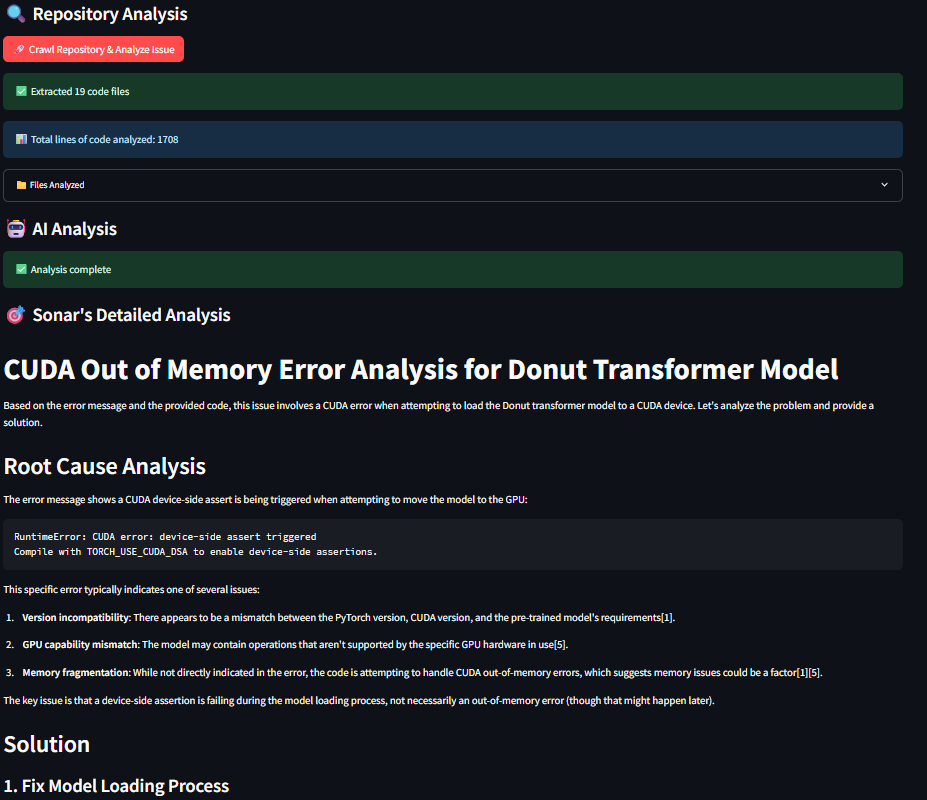Click the target icon beside Sonar's Detailed Analysis

(16, 315)
